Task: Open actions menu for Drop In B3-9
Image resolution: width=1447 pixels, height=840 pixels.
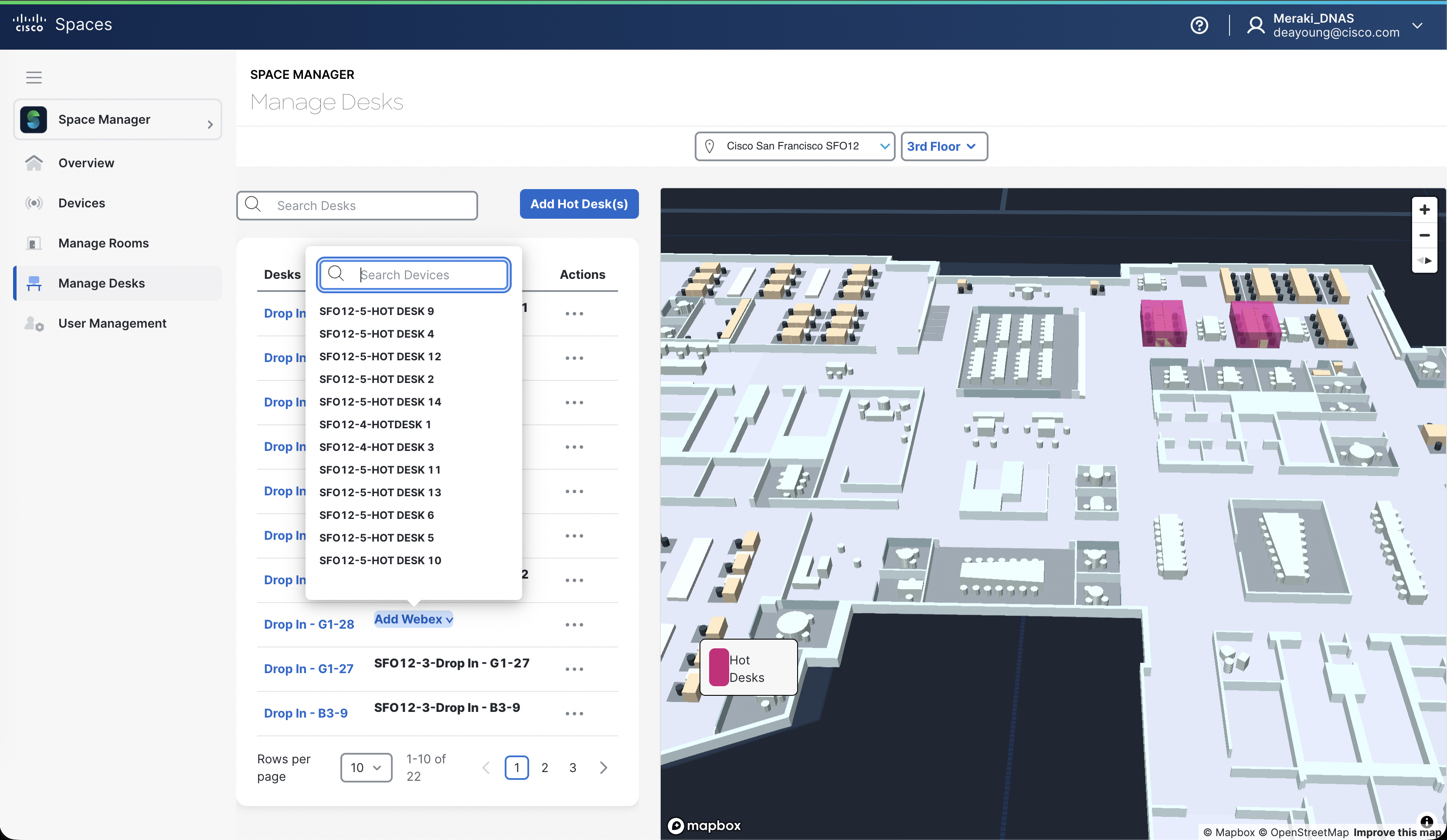Action: click(574, 713)
